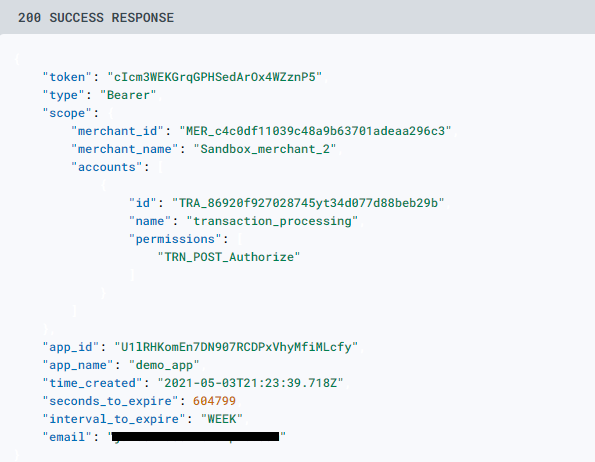Select the "transaction_processing" value

[272, 221]
